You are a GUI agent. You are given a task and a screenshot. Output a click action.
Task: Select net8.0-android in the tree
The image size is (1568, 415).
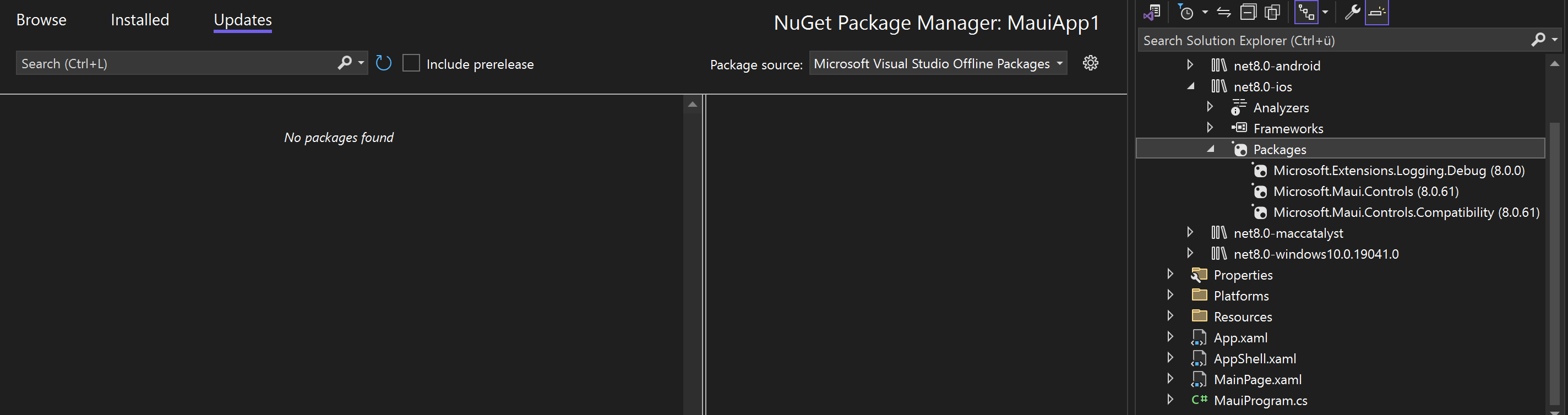click(x=1276, y=65)
